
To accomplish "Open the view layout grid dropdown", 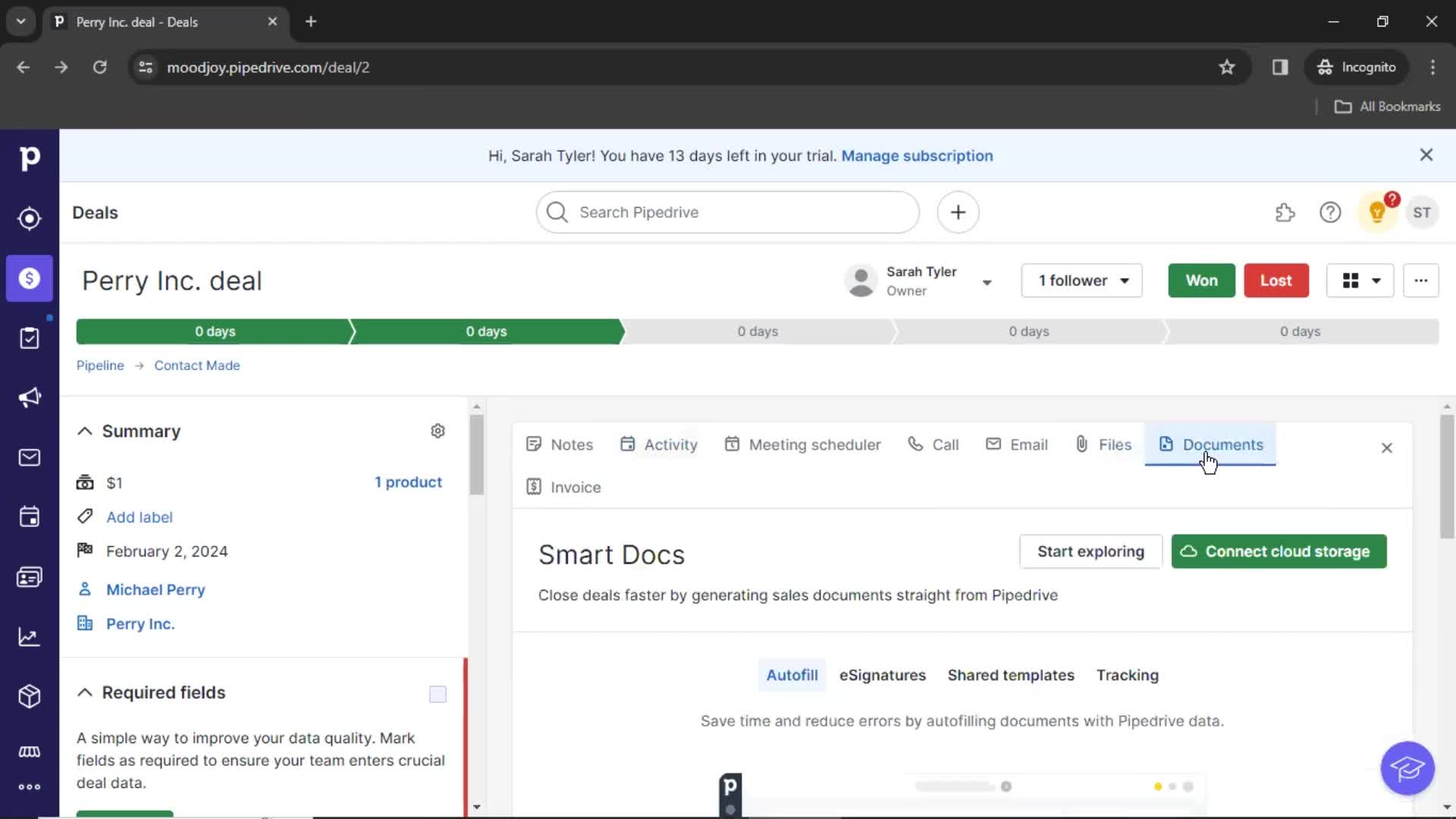I will (1360, 281).
